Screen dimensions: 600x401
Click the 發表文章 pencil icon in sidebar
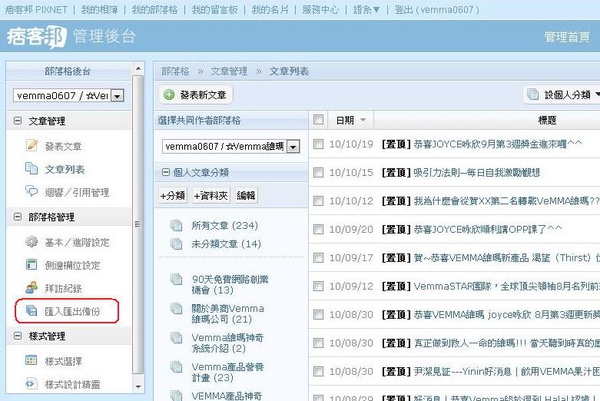pos(32,145)
